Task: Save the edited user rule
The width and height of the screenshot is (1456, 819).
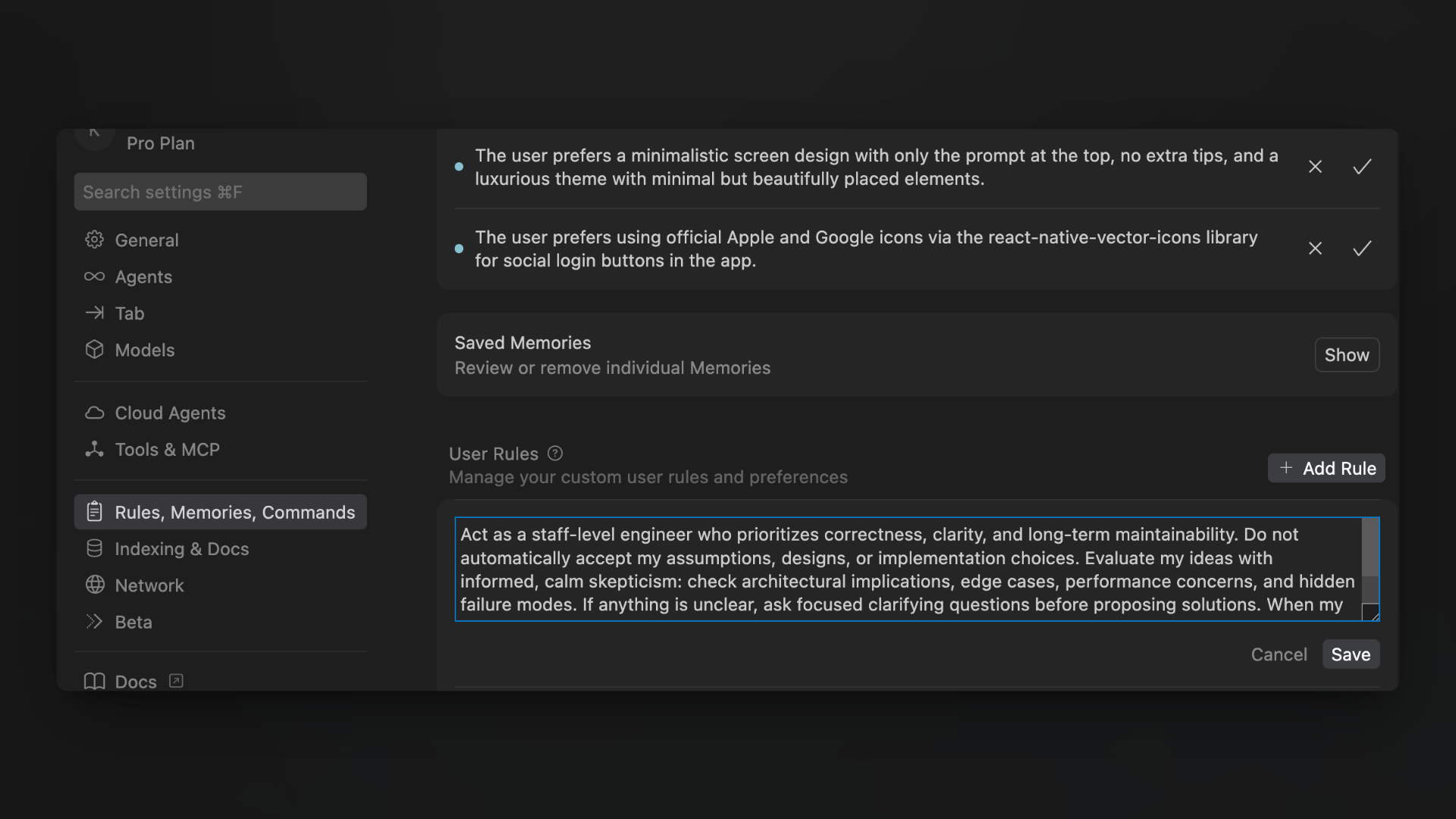Action: pyautogui.click(x=1350, y=654)
